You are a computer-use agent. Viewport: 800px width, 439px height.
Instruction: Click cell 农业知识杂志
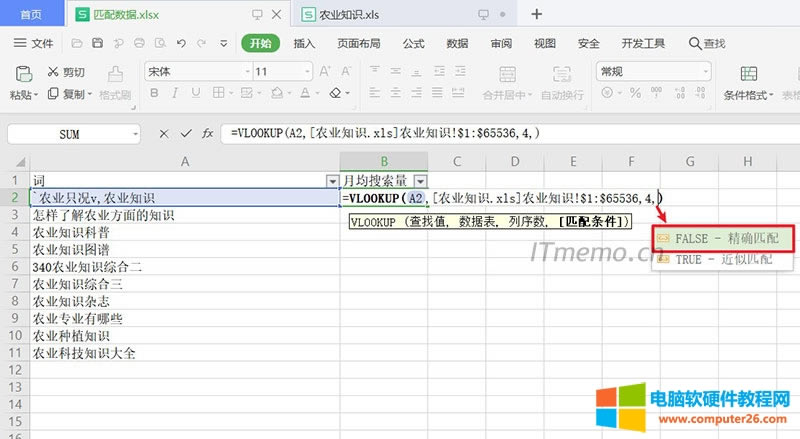pyautogui.click(x=185, y=301)
